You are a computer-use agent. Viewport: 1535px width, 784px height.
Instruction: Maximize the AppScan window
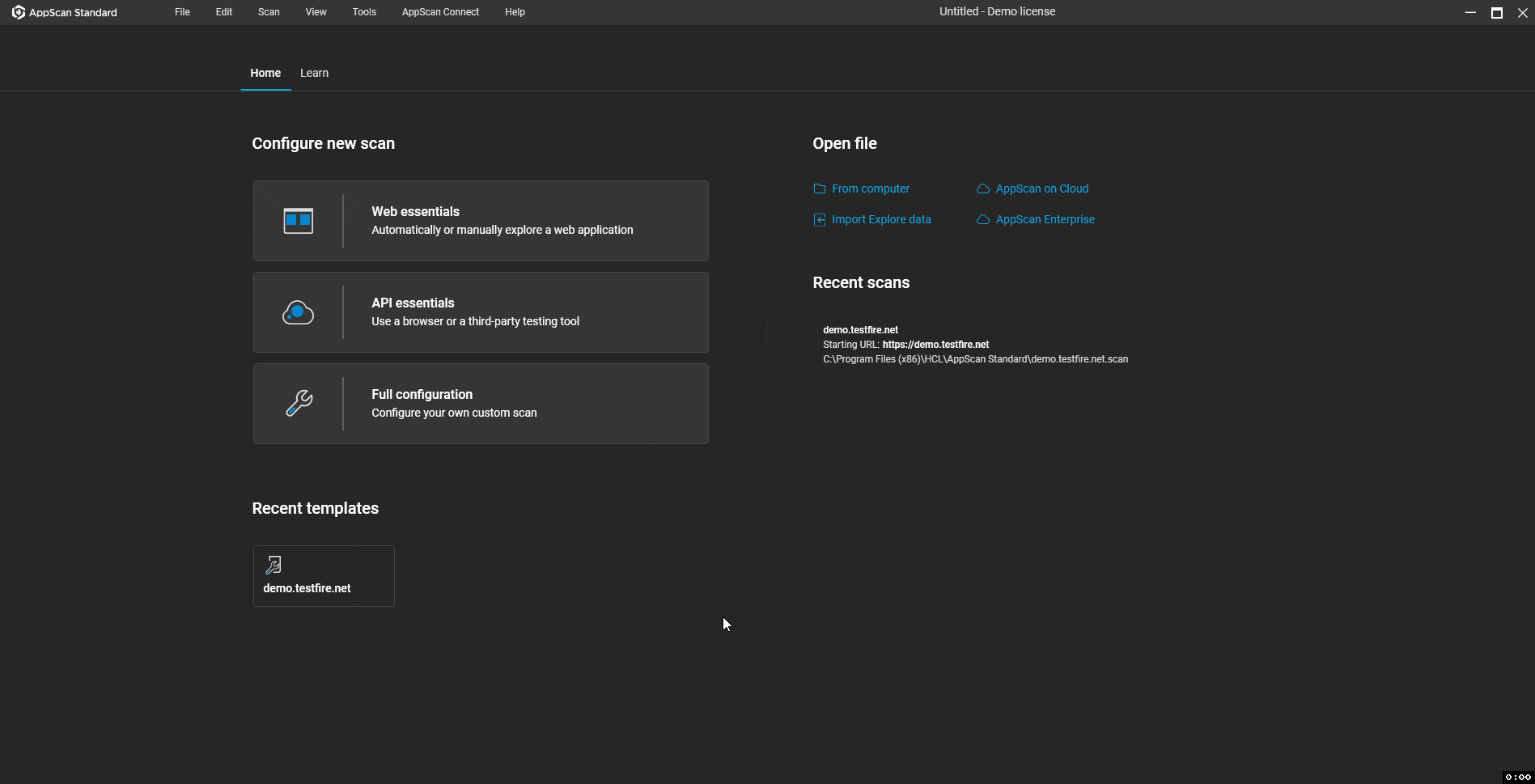point(1497,12)
